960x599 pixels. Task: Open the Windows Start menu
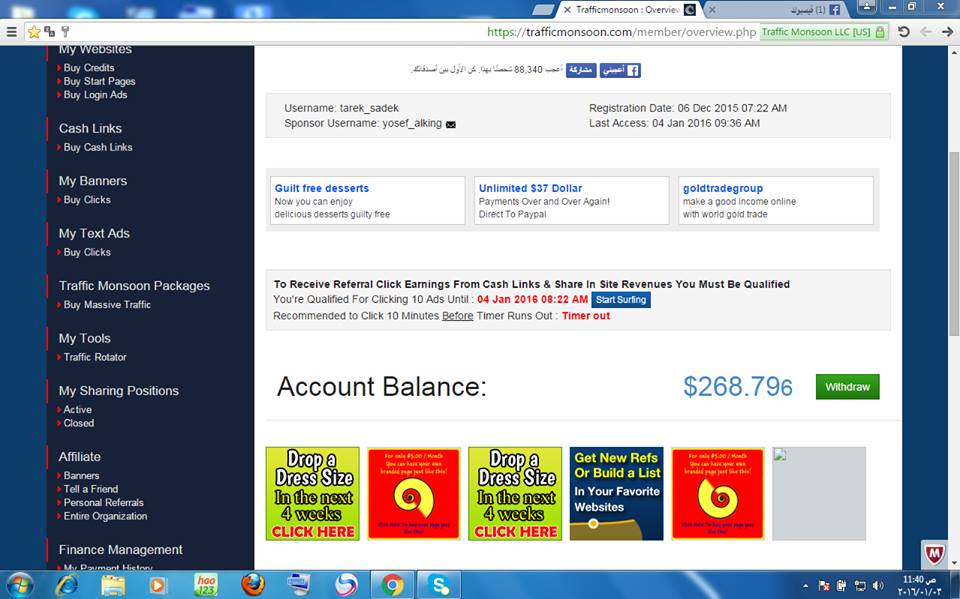pyautogui.click(x=20, y=585)
